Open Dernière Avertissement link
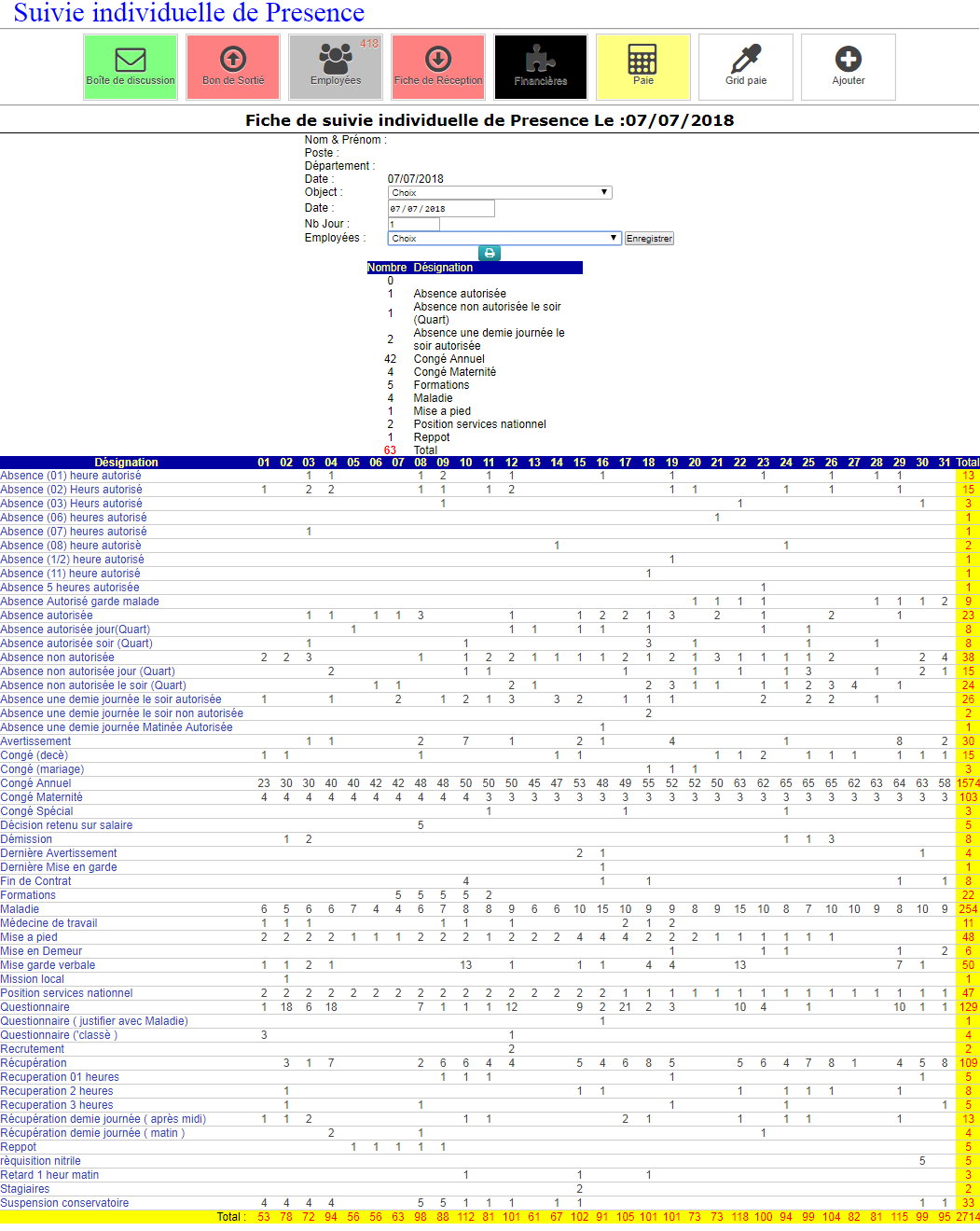 tap(59, 853)
